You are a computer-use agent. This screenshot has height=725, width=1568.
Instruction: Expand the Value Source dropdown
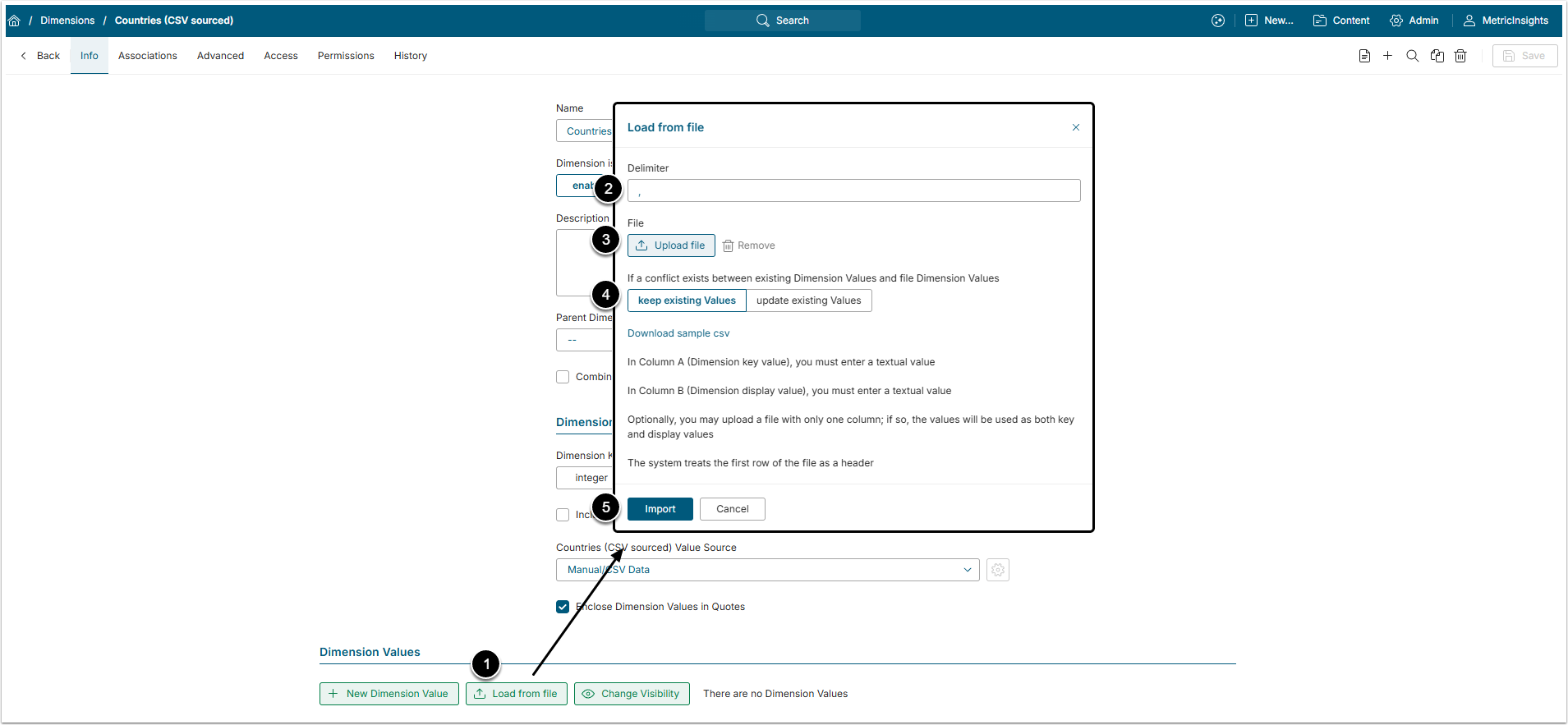767,570
